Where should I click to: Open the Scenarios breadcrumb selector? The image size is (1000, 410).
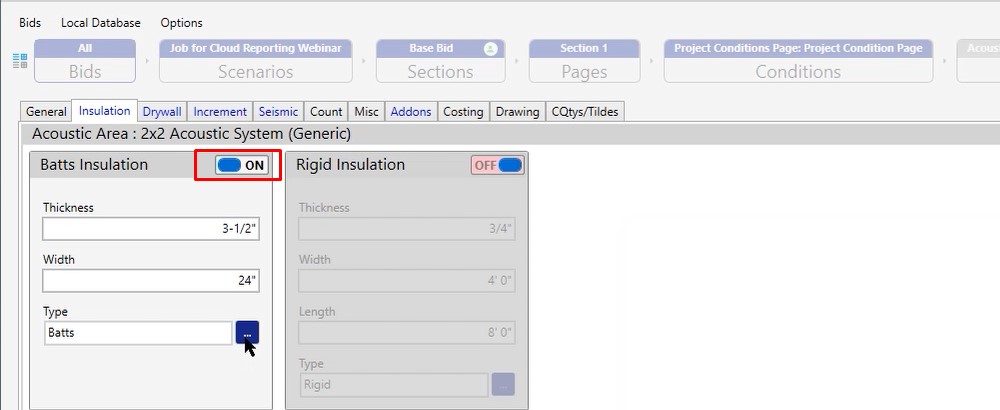click(x=256, y=61)
